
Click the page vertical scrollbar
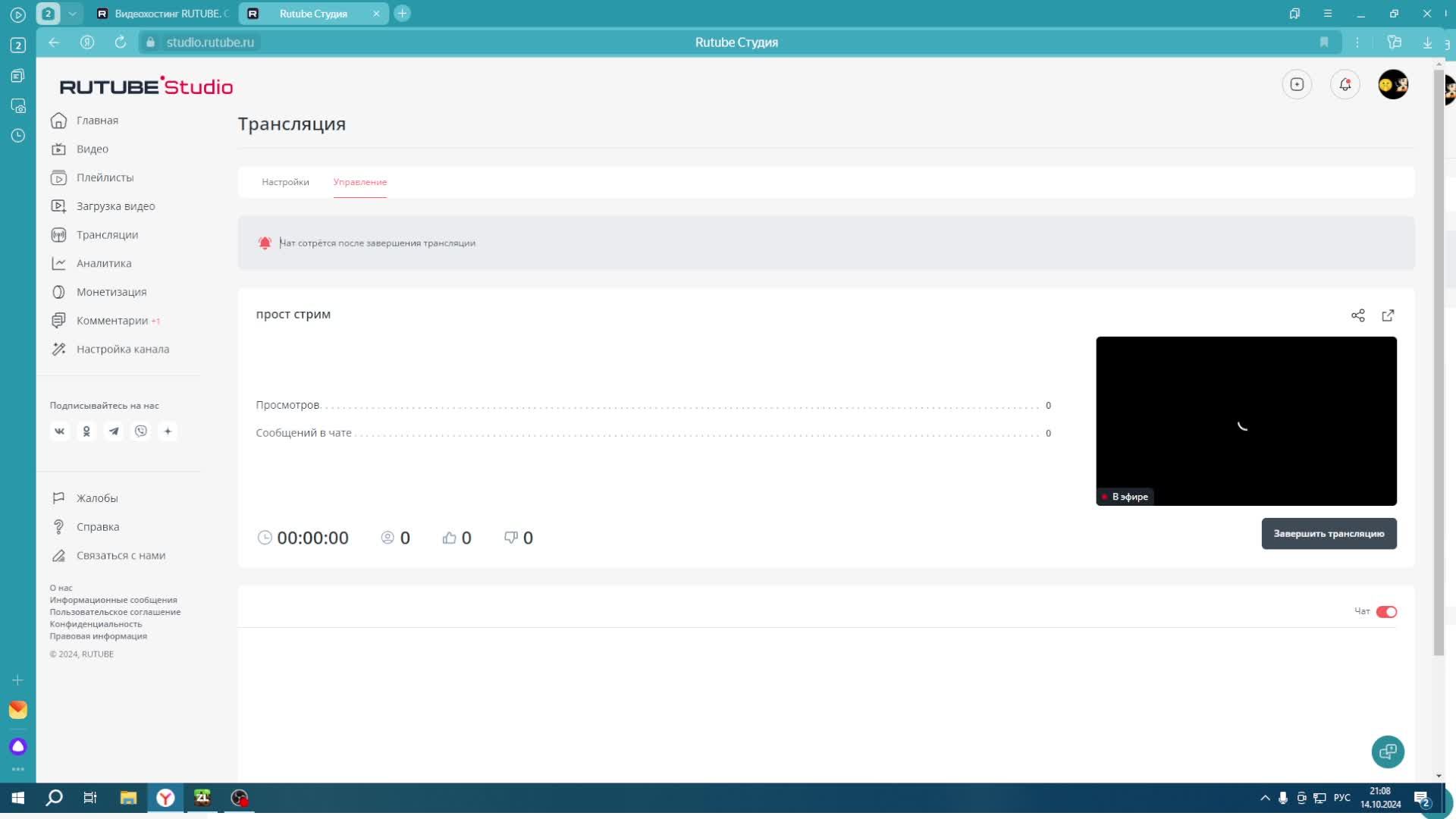click(x=1439, y=364)
